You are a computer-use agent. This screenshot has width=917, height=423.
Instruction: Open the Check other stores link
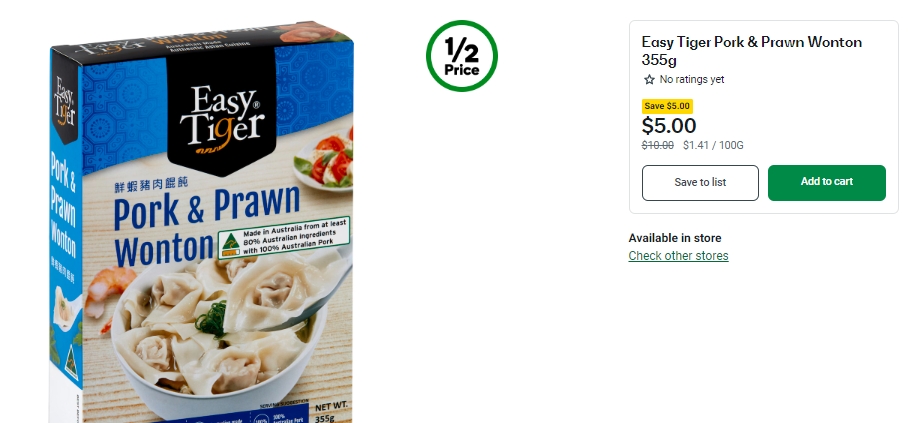(678, 256)
